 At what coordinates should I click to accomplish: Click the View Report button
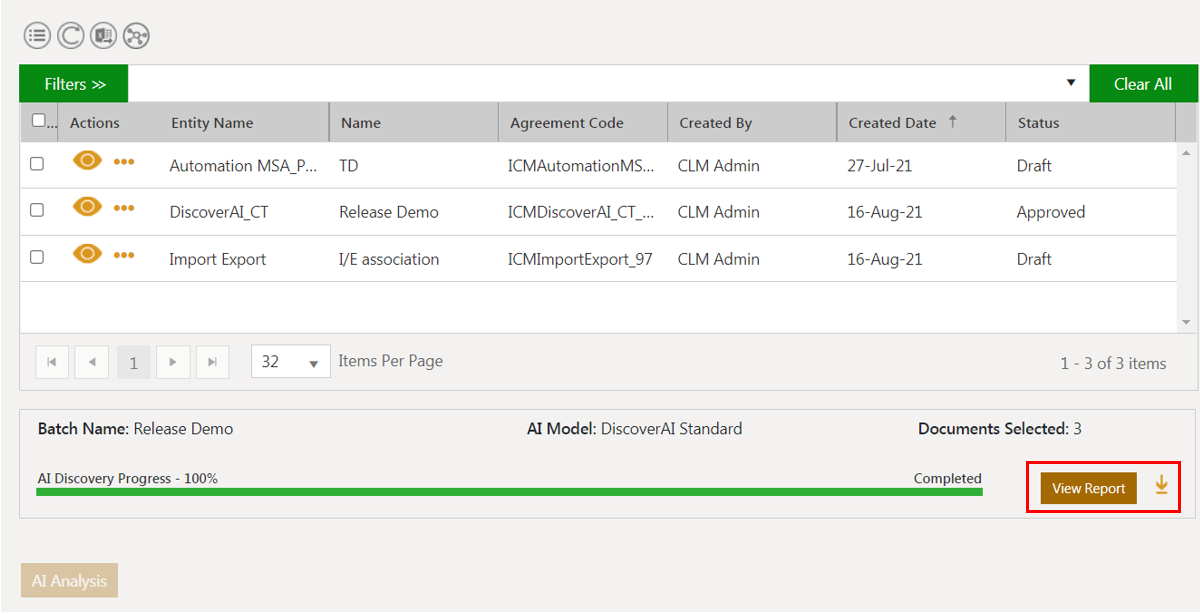tap(1088, 488)
